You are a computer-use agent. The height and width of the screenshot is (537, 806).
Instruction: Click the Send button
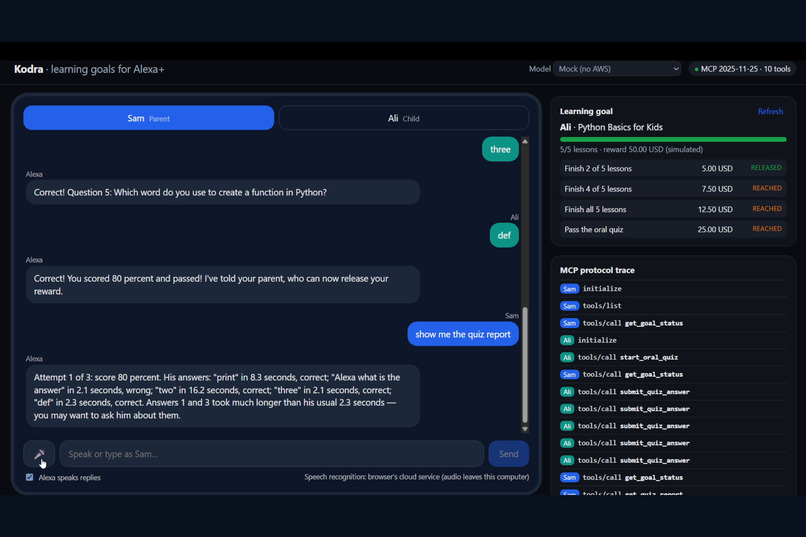click(x=508, y=454)
